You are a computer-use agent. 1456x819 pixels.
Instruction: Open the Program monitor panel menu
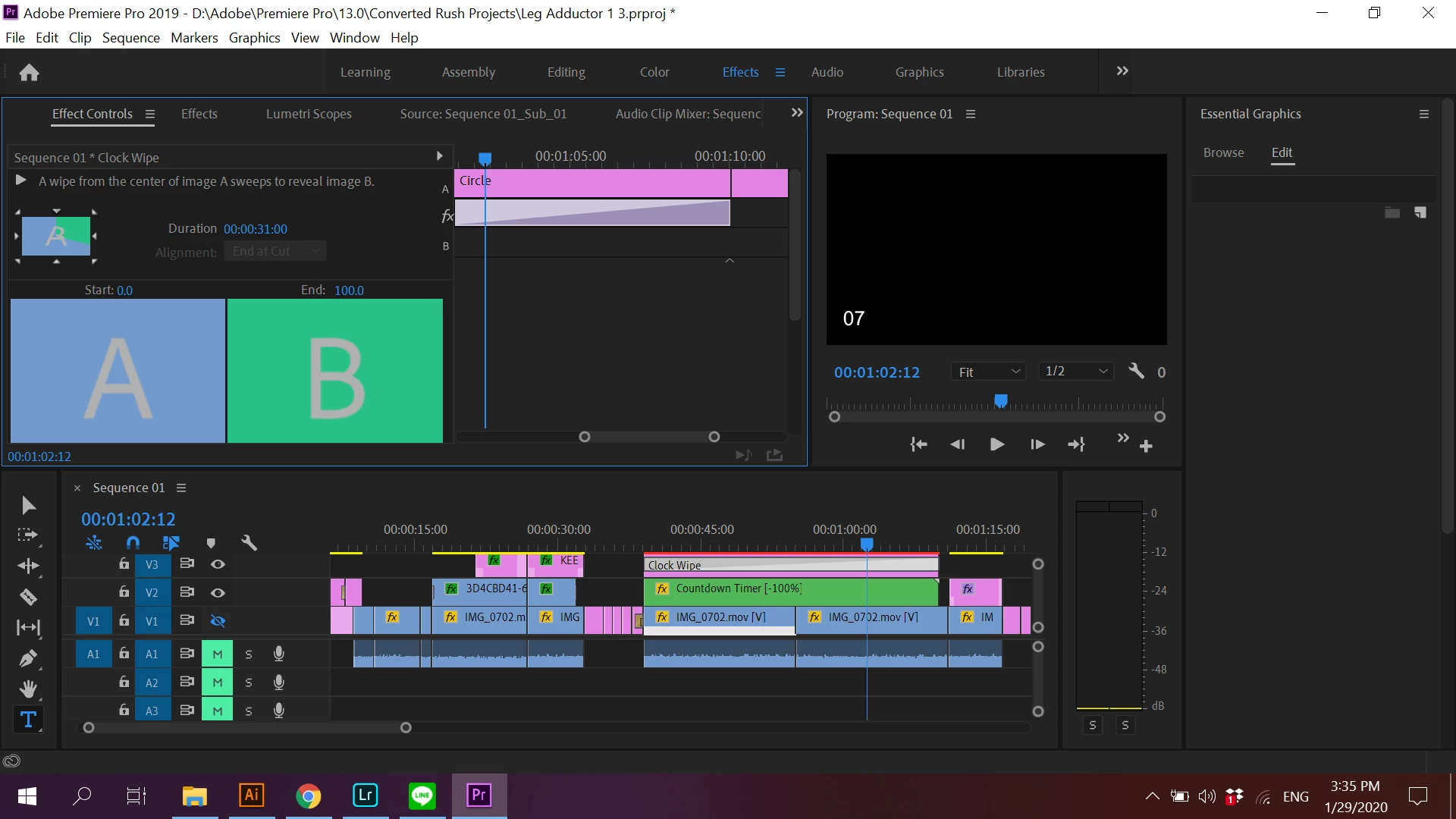tap(971, 114)
